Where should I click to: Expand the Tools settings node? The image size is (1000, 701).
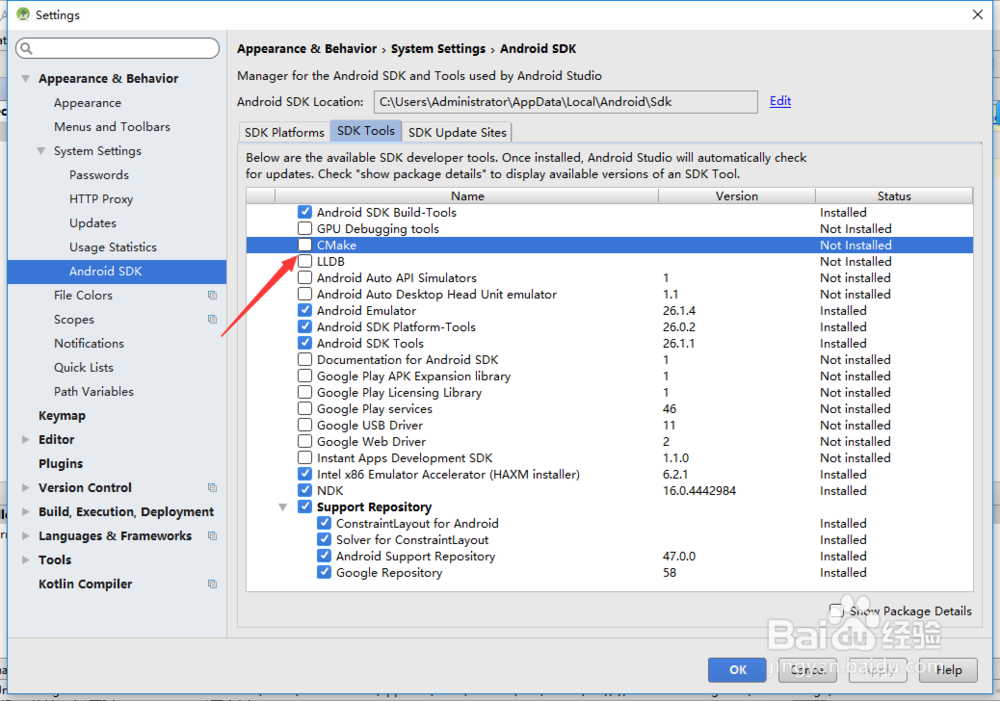[26, 560]
